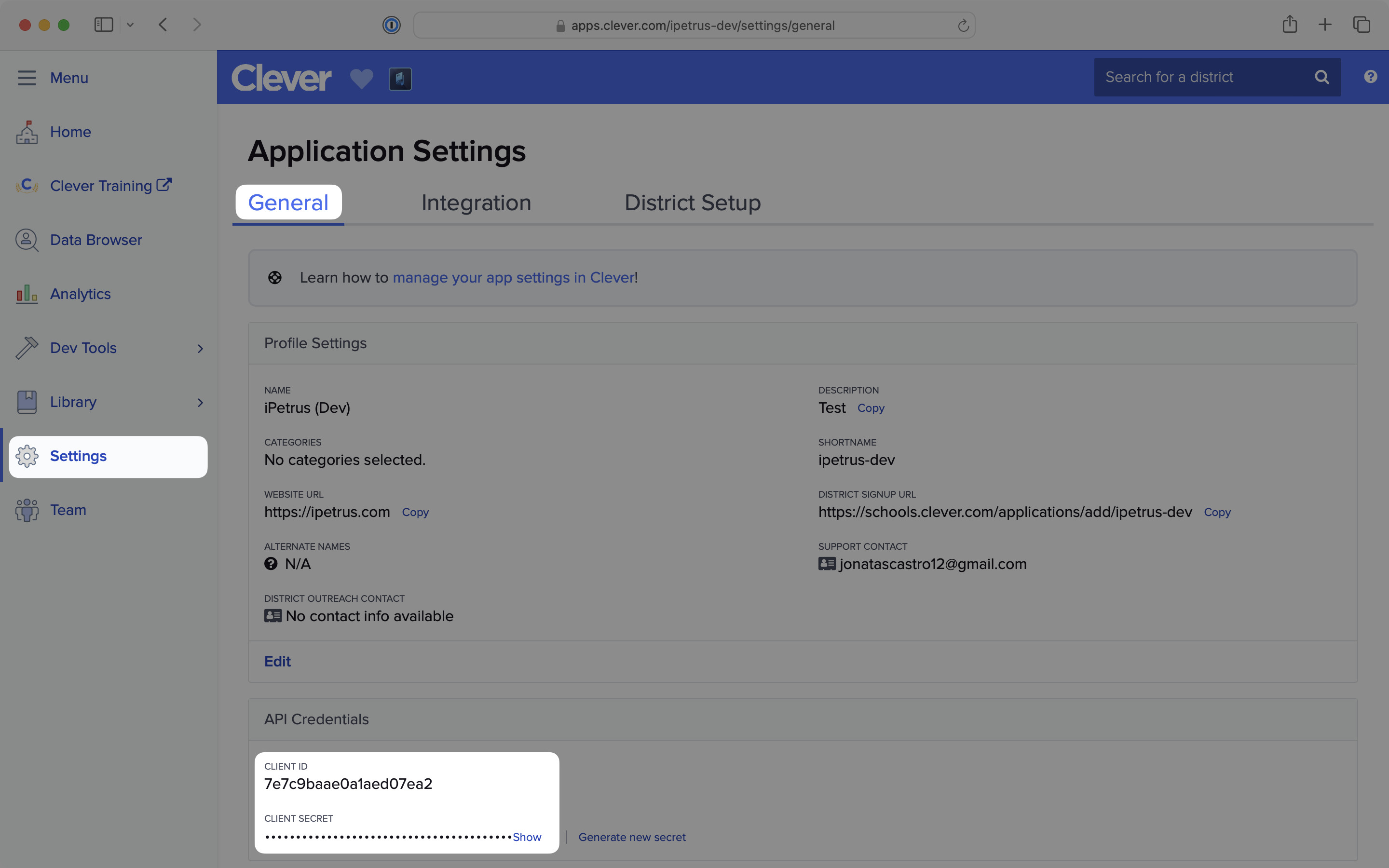The height and width of the screenshot is (868, 1389).
Task: Click the Safari share icon
Action: (1290, 24)
